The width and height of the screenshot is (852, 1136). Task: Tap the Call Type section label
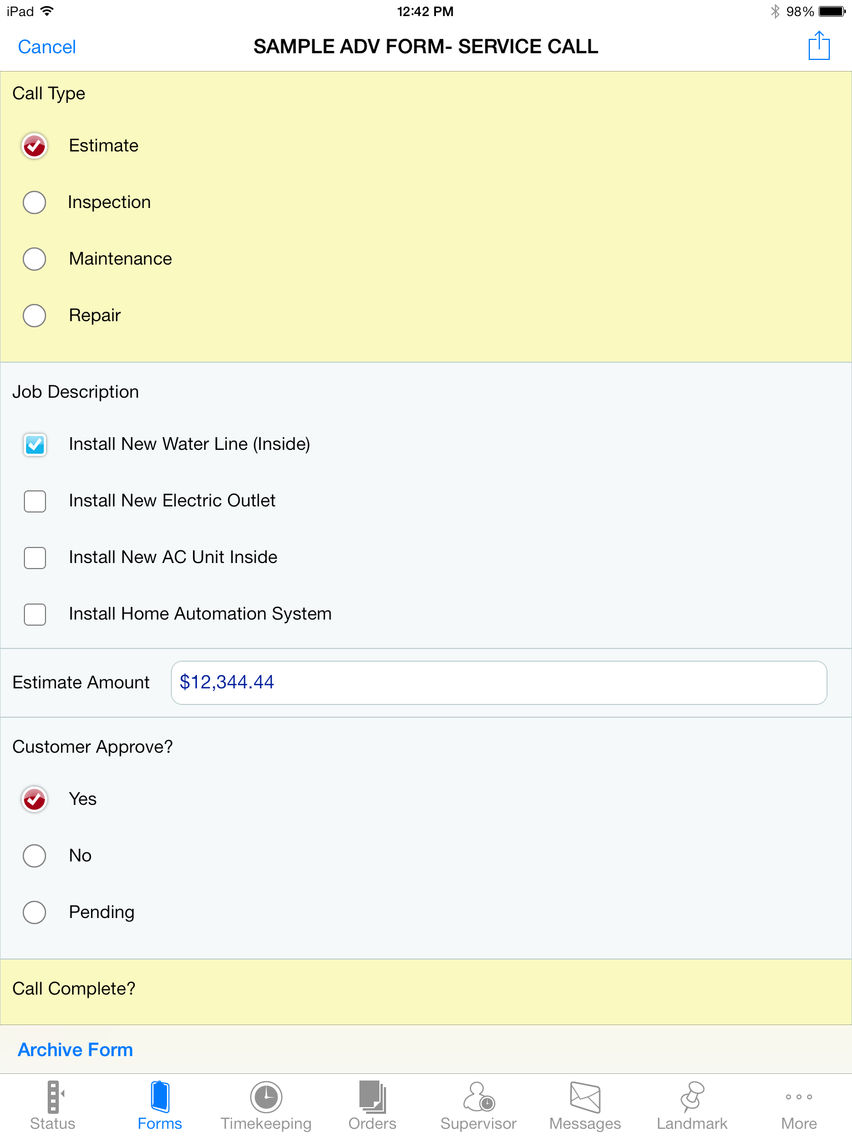coord(49,93)
